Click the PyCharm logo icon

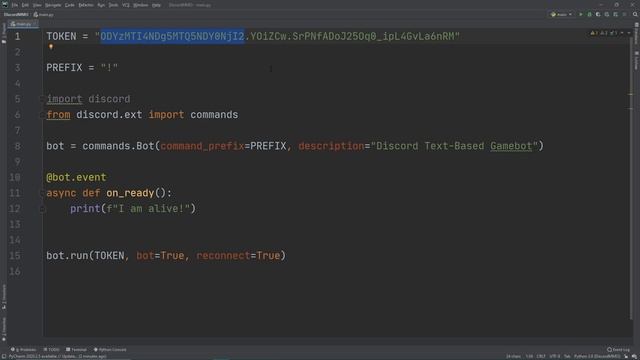(x=5, y=4)
